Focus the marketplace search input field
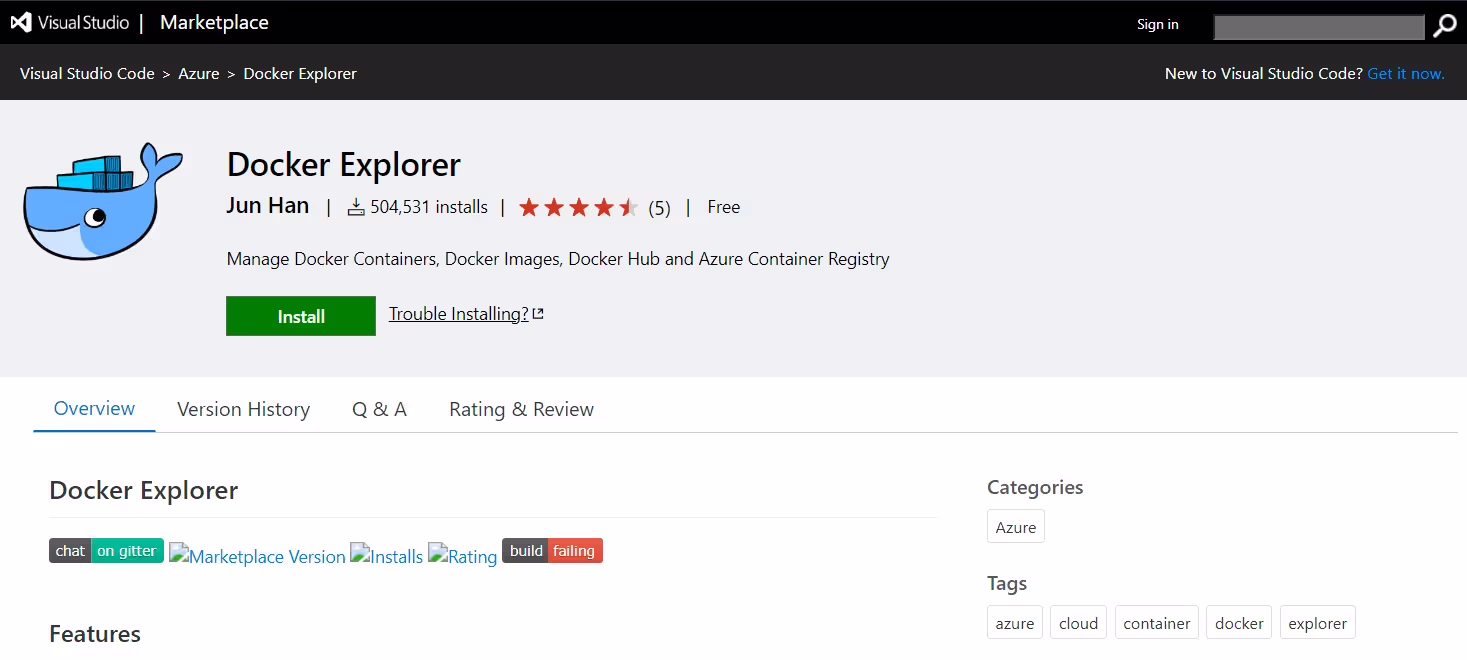 1318,27
